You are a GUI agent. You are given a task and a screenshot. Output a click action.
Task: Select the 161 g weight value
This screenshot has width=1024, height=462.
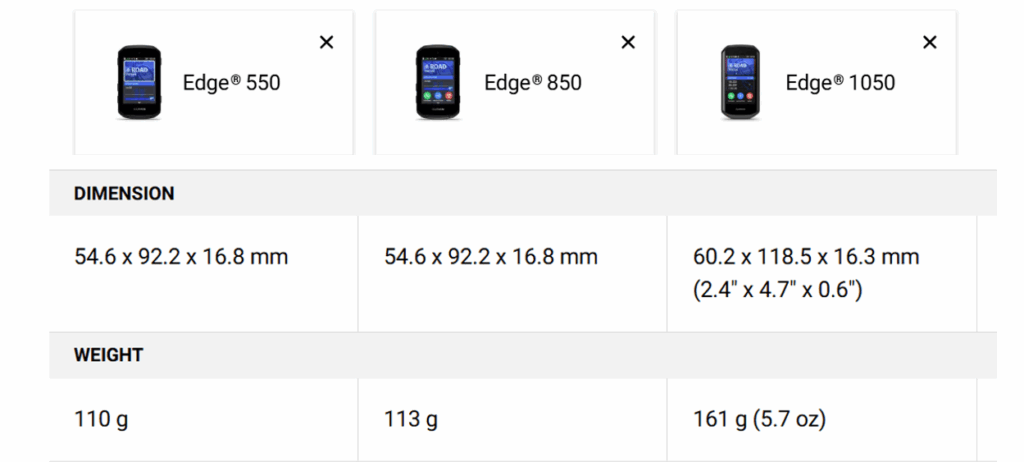[720, 419]
